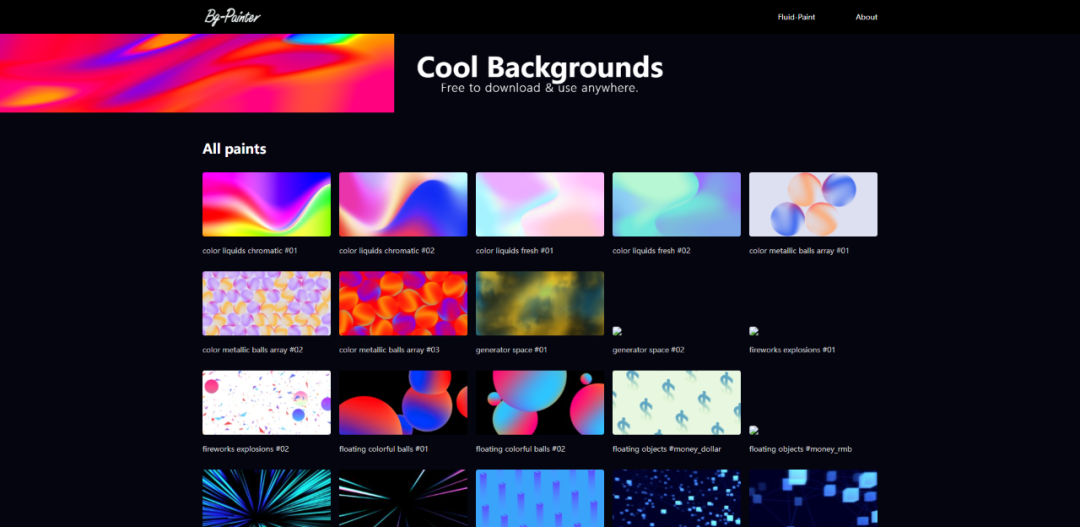Click broken image icon for floating objects #money_rmb

pos(754,431)
